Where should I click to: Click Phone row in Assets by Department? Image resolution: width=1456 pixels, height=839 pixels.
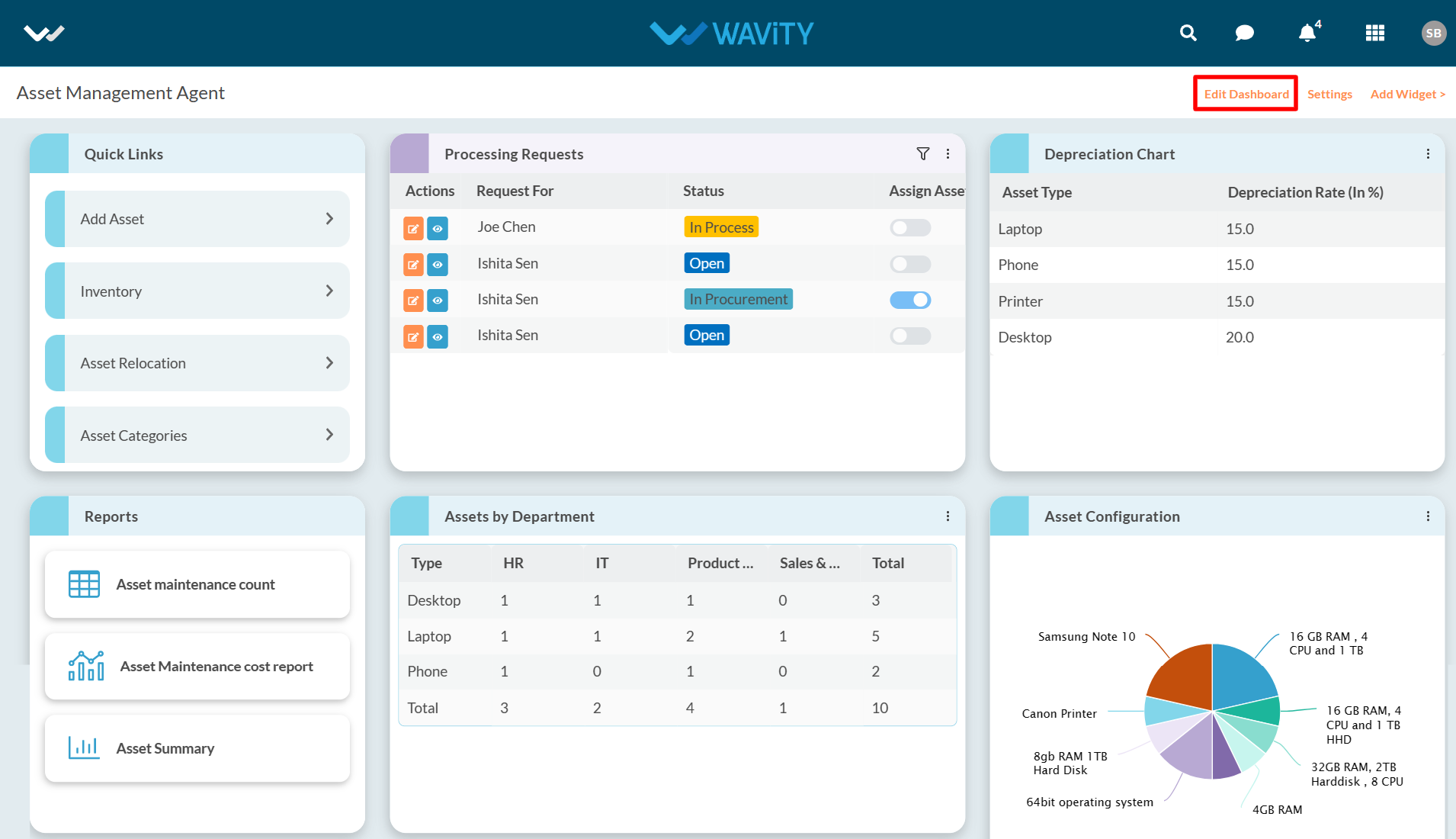(677, 671)
